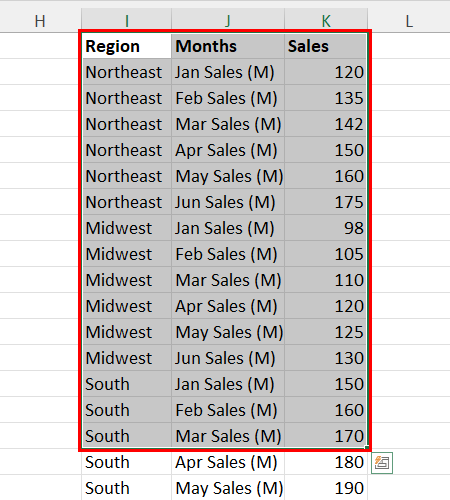Click the Region header cell
This screenshot has width=450, height=500.
[x=127, y=46]
